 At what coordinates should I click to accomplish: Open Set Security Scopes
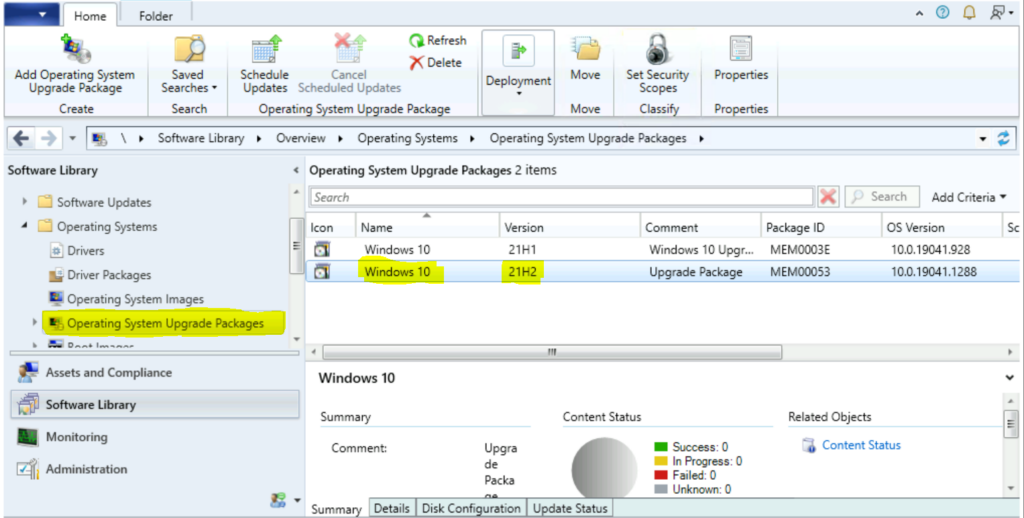click(x=658, y=65)
